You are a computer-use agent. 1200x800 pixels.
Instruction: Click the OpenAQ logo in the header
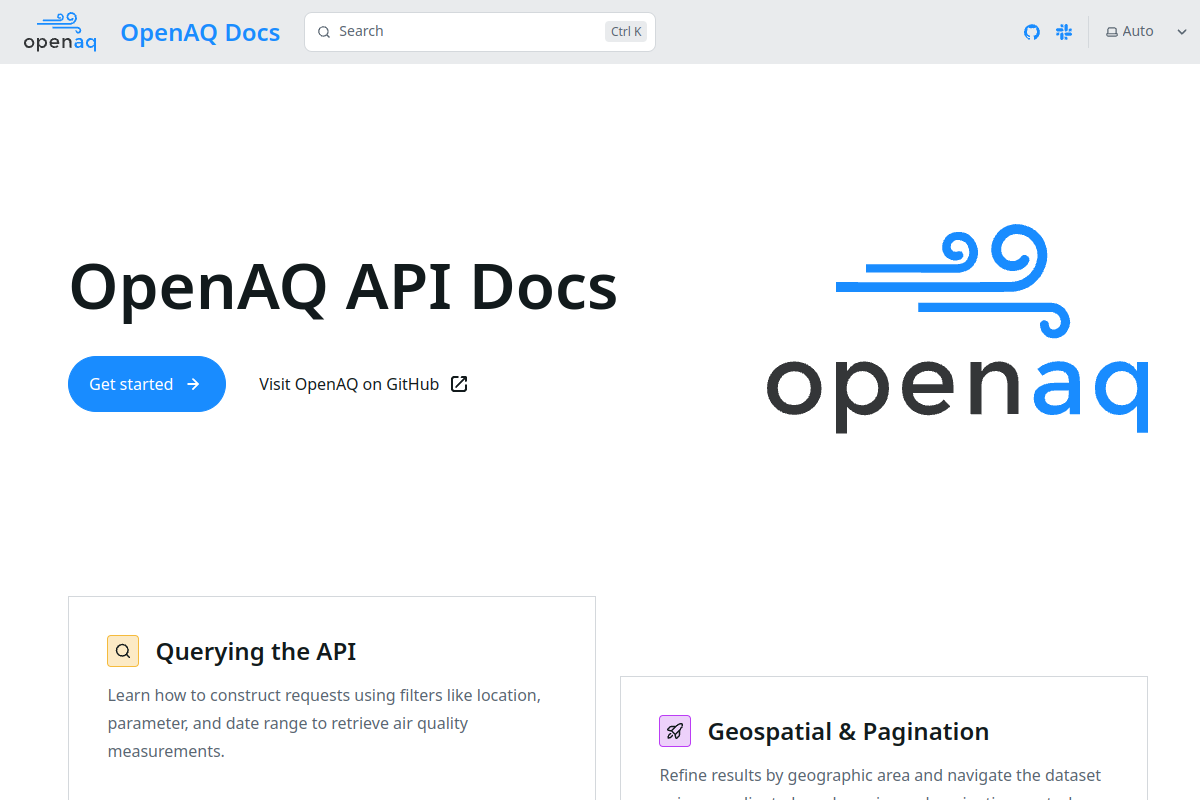pos(60,32)
